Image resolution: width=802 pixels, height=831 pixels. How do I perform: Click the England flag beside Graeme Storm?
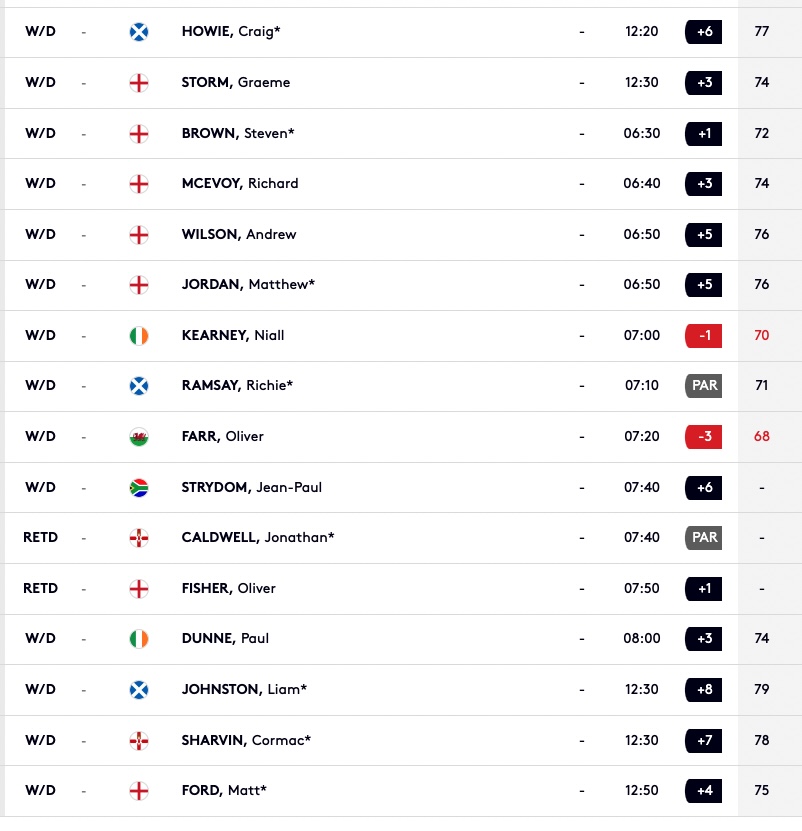click(x=139, y=83)
